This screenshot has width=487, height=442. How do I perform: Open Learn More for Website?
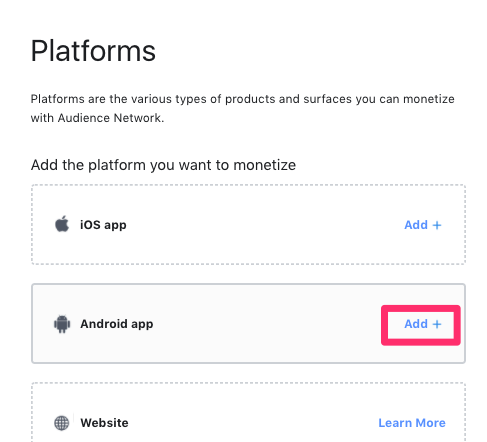(x=412, y=423)
